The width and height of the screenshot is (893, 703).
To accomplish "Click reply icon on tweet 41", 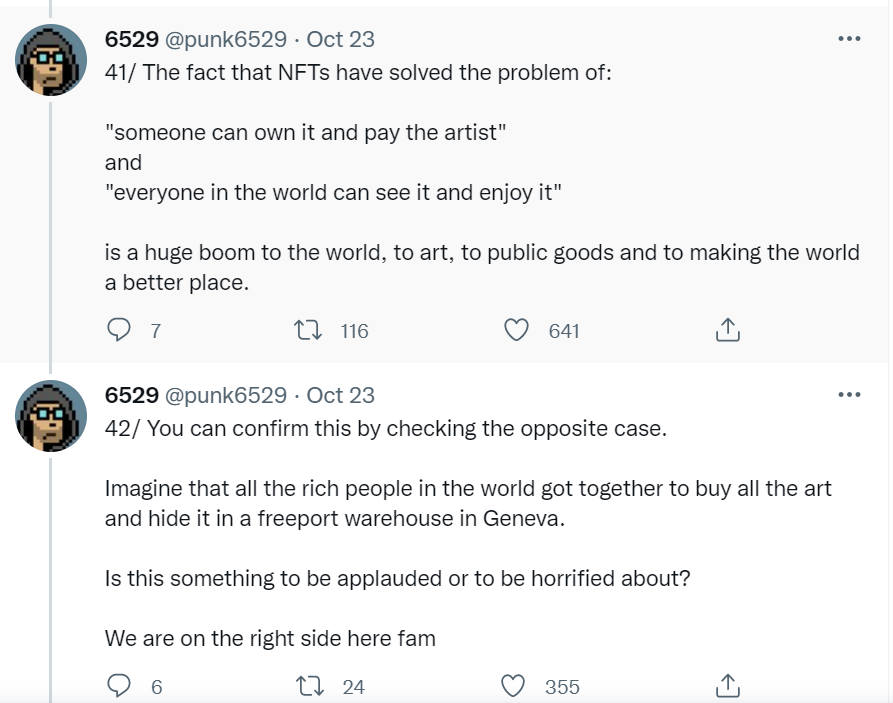I will coord(119,330).
